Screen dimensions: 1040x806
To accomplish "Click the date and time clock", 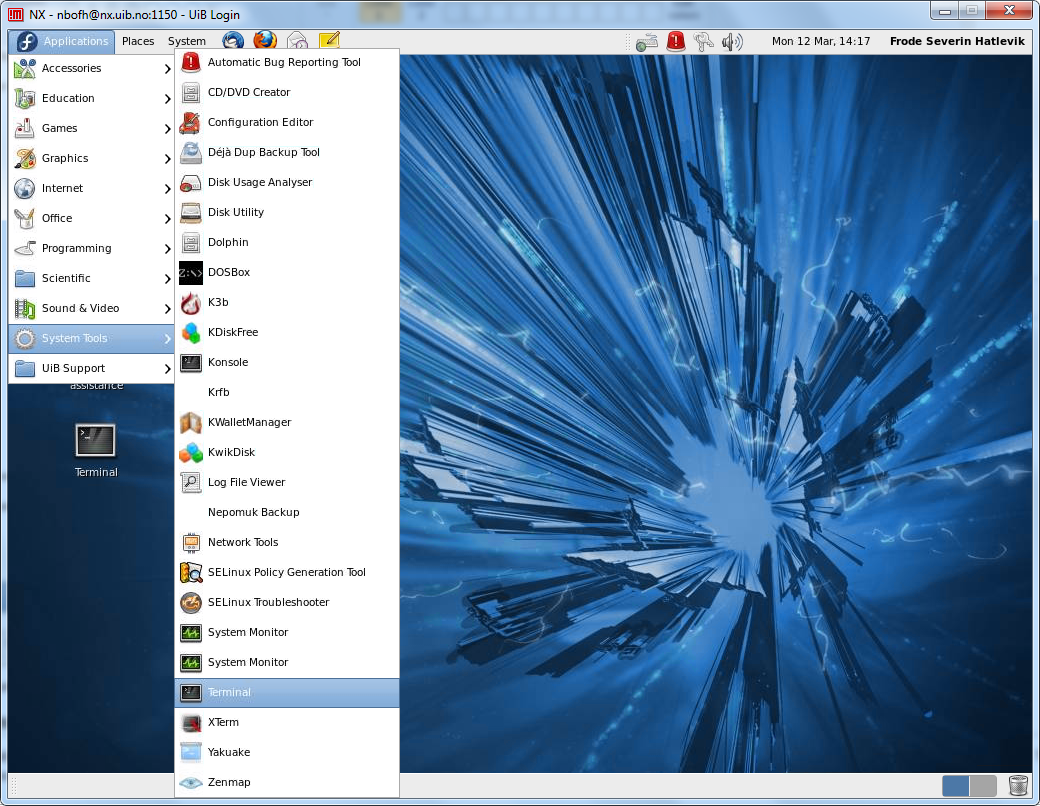I will [x=821, y=41].
